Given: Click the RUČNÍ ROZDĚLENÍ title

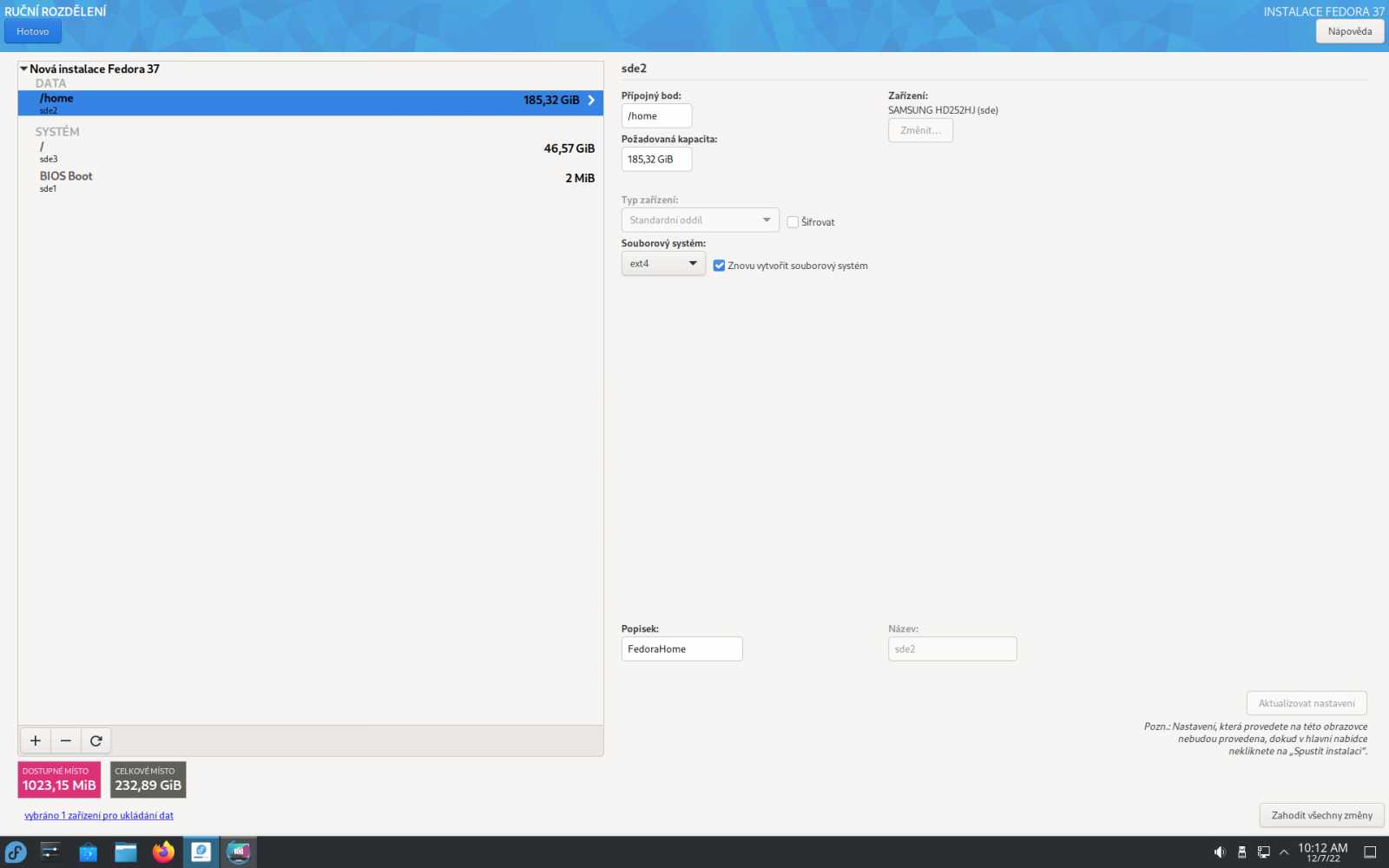Looking at the screenshot, I should coord(56,11).
